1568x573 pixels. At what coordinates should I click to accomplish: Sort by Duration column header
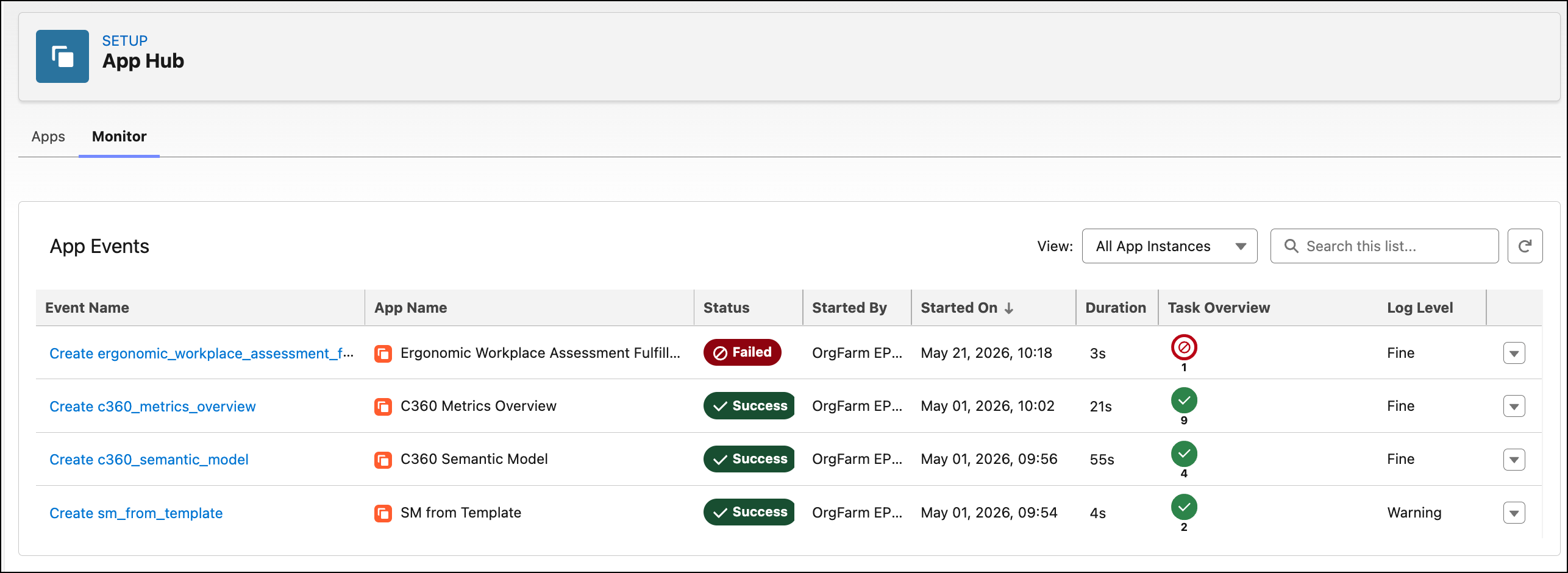1116,308
